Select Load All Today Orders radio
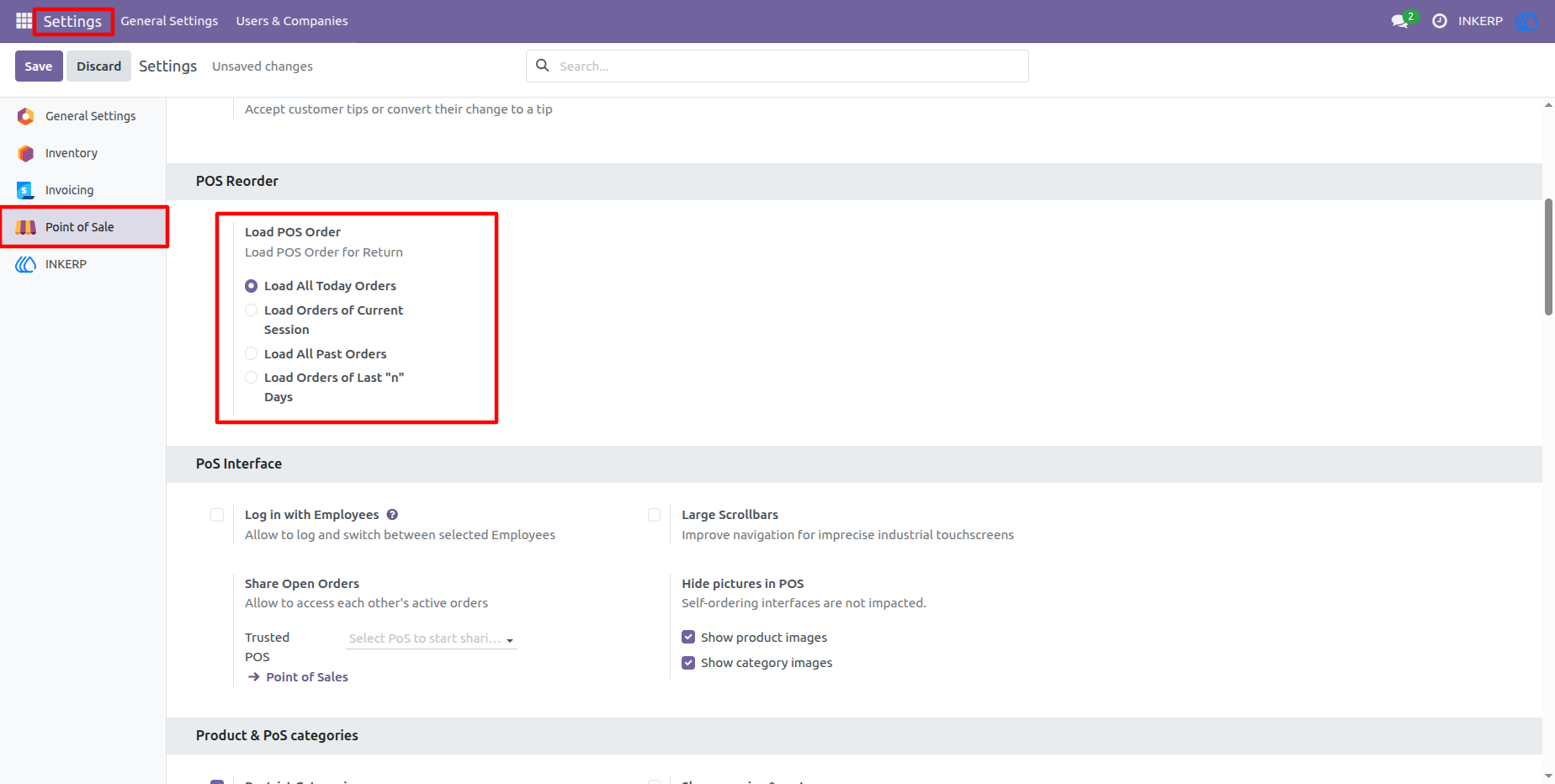The width and height of the screenshot is (1555, 784). [x=251, y=286]
